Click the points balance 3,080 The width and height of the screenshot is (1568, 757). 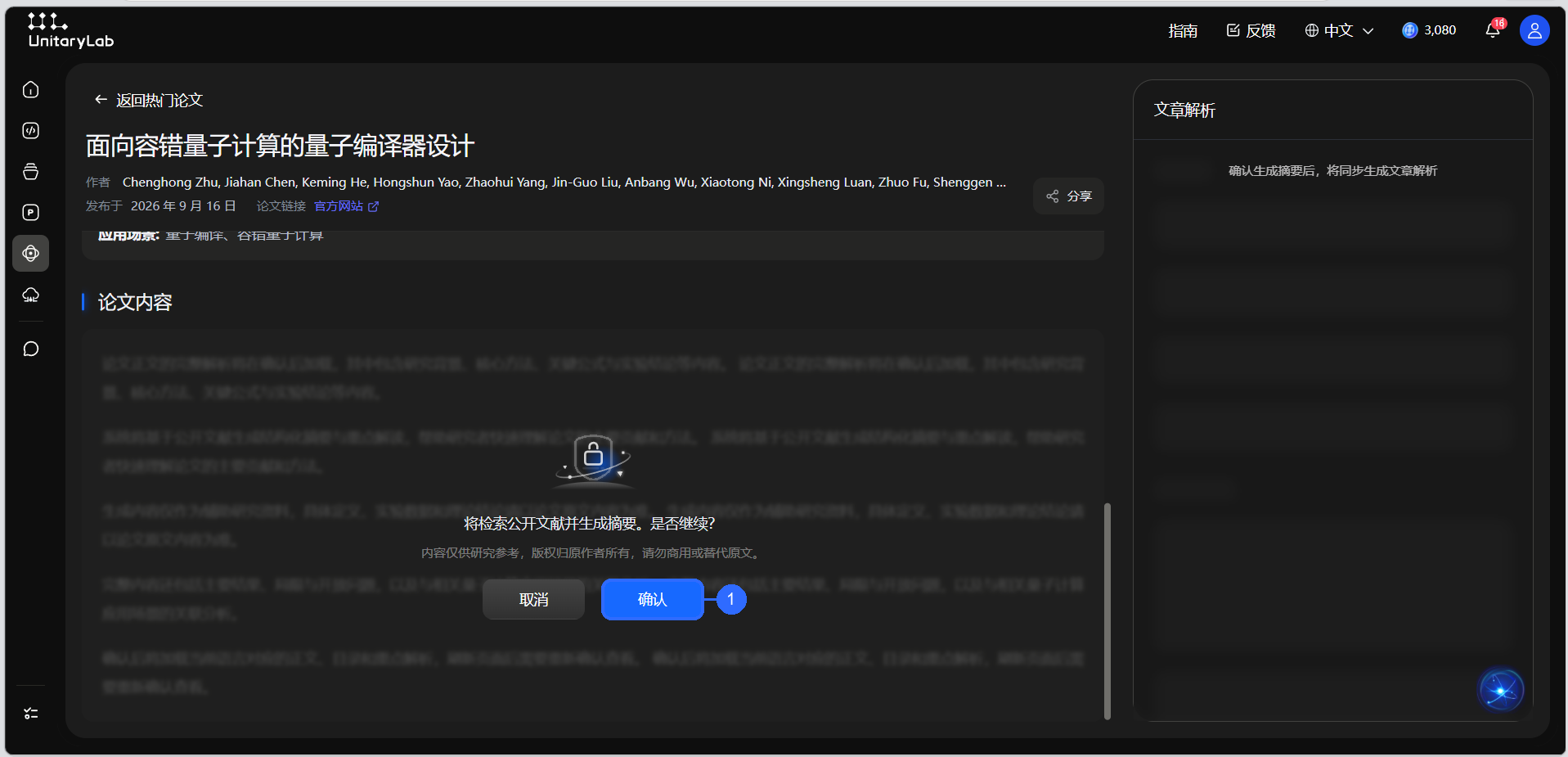coord(1429,30)
